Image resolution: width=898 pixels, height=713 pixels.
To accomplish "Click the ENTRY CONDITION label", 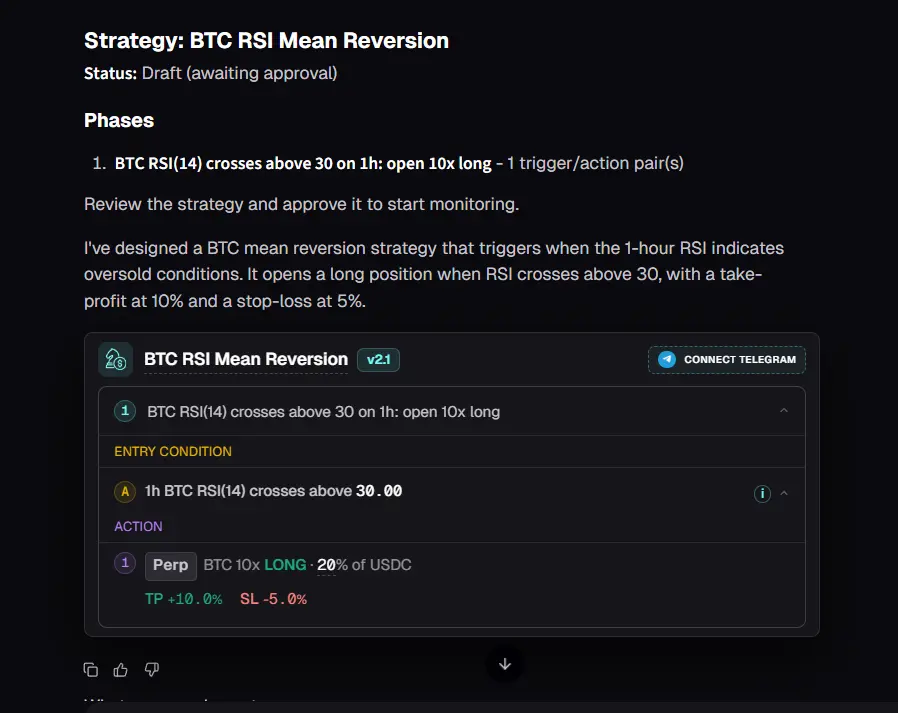I will coord(173,451).
